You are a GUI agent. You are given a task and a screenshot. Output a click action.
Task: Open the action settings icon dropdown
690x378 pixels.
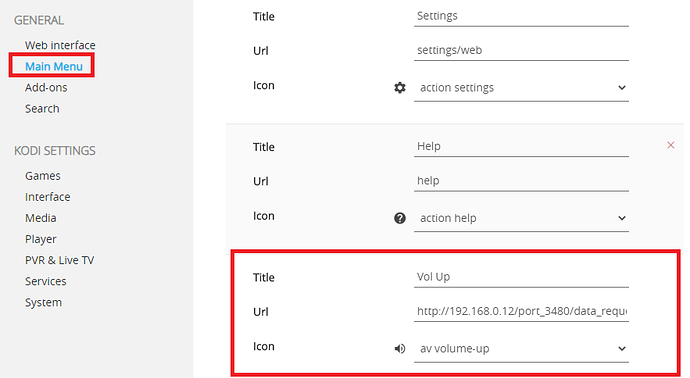click(521, 88)
